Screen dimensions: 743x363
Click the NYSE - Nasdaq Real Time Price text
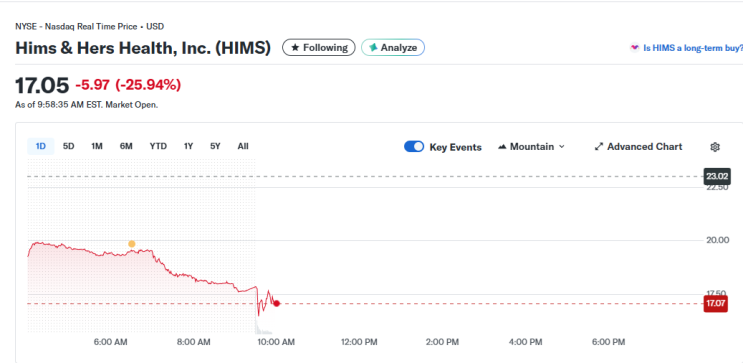(x=90, y=27)
